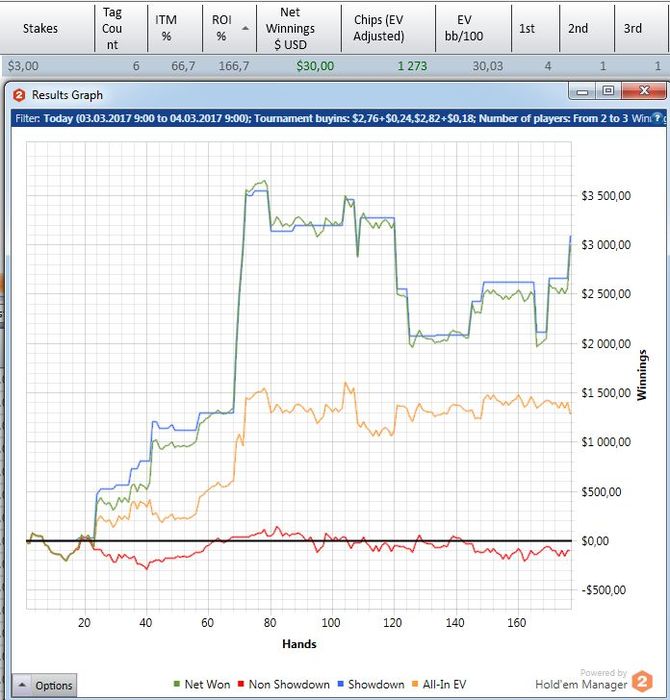Sort by the 1st column header

click(x=535, y=29)
